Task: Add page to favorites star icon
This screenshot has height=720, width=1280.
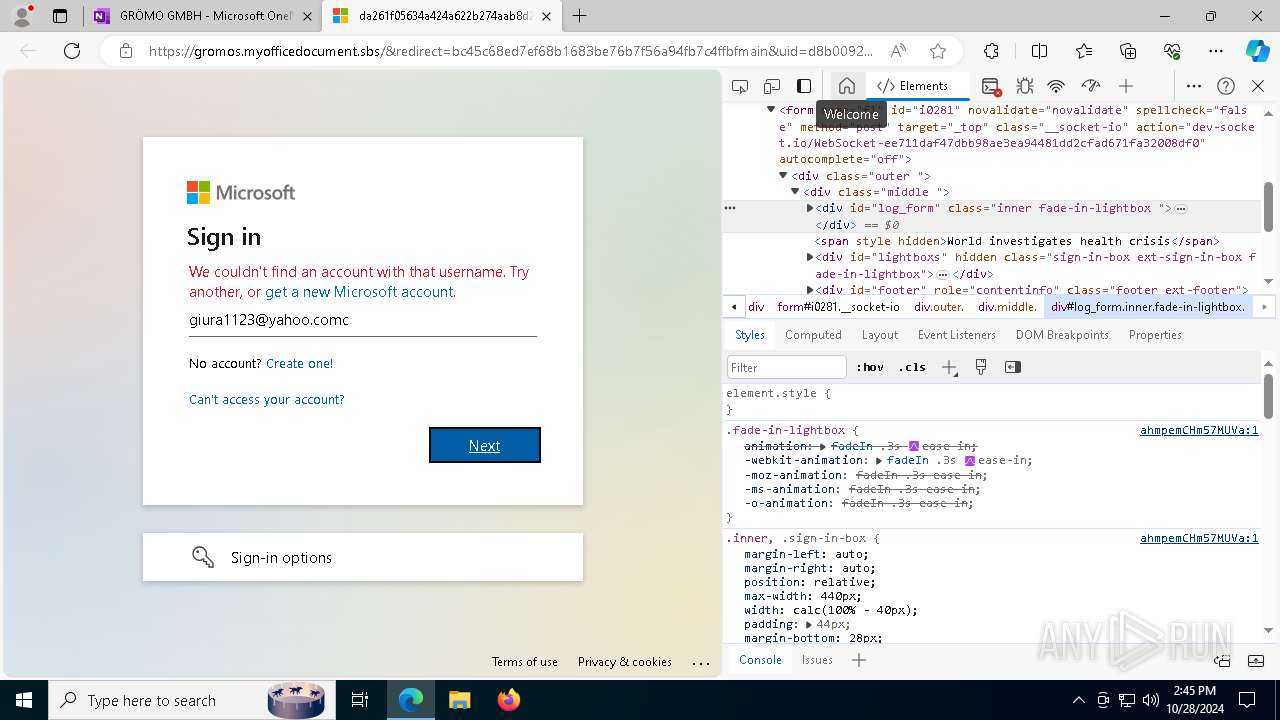Action: point(937,51)
